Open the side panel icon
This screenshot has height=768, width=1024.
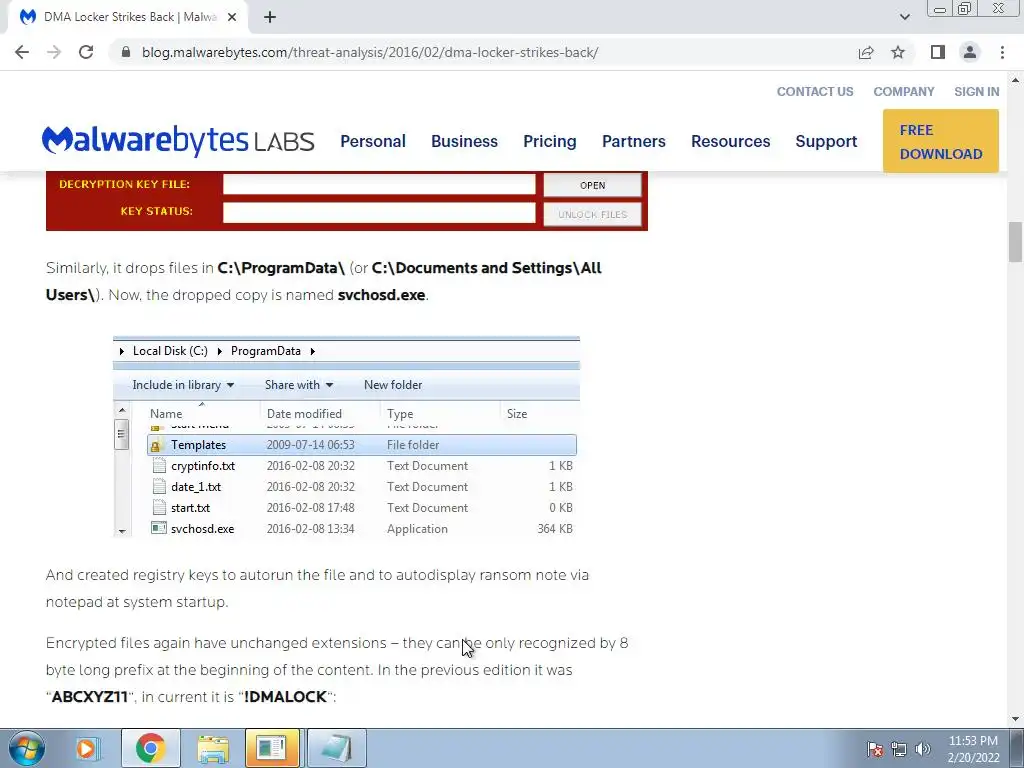[x=938, y=52]
